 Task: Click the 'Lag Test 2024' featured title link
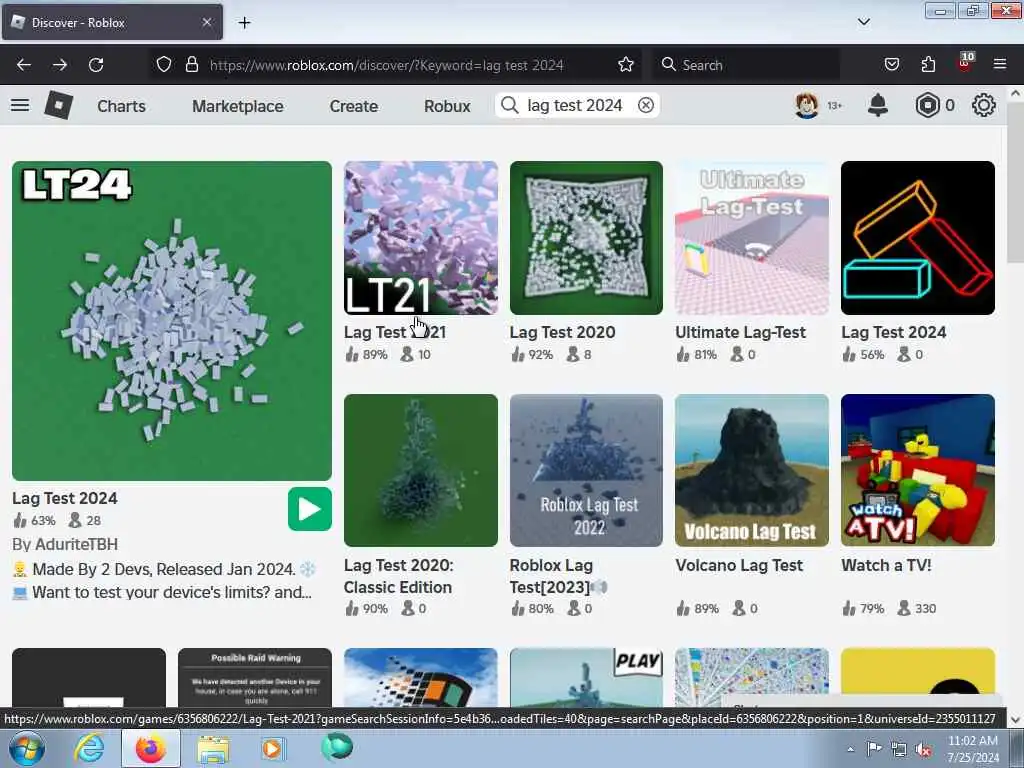coord(65,498)
